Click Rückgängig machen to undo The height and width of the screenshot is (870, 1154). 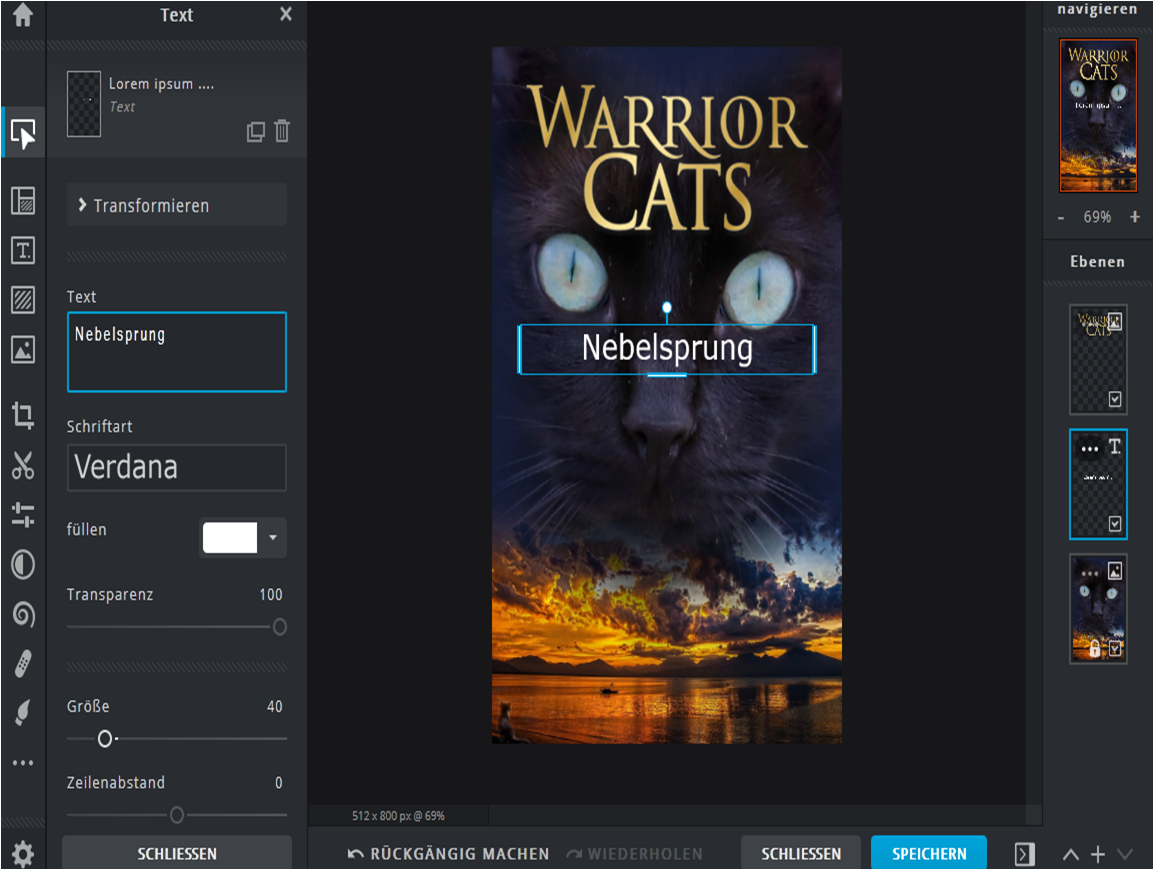(x=448, y=854)
